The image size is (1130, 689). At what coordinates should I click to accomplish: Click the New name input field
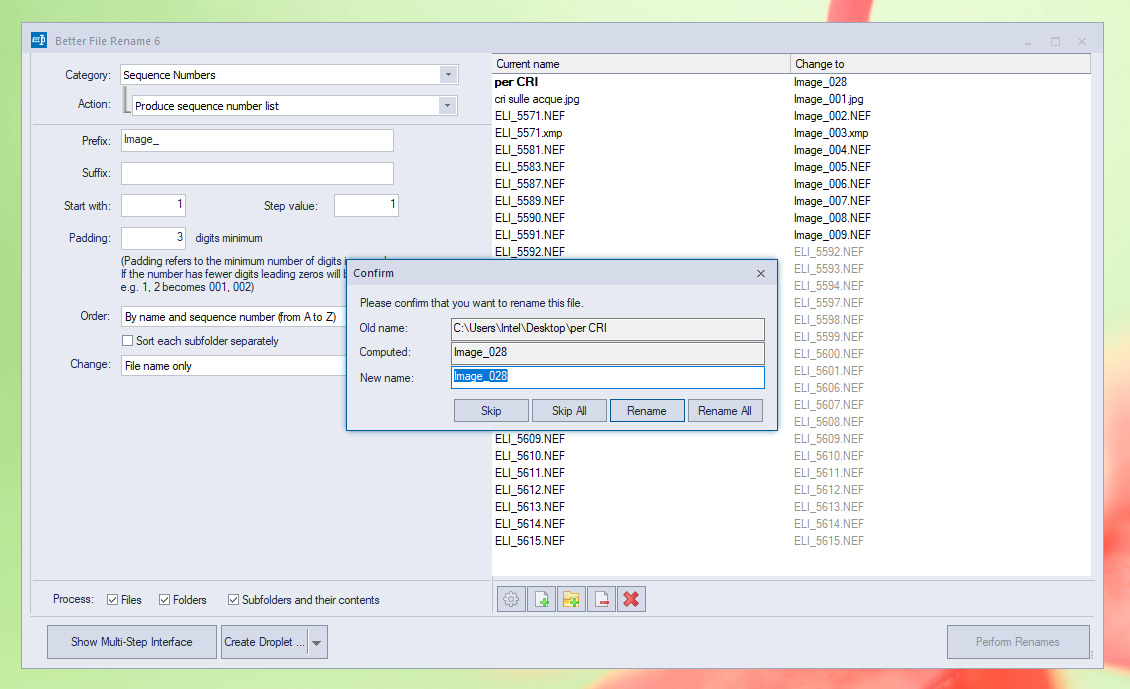(x=607, y=377)
